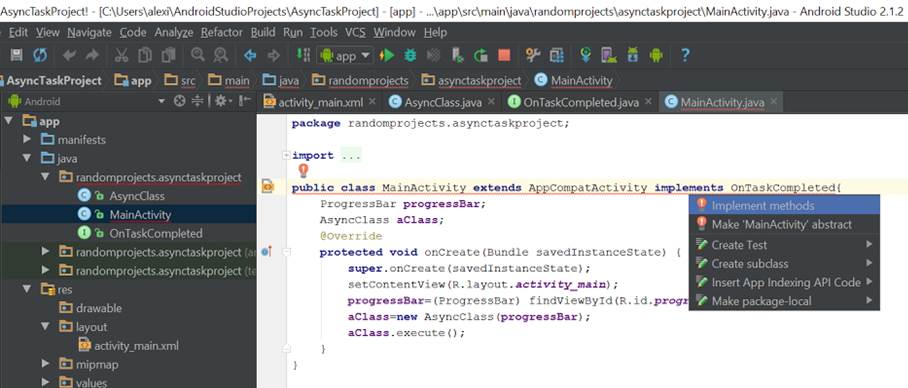
Task: Navigate forward with right arrow icon
Action: point(273,55)
